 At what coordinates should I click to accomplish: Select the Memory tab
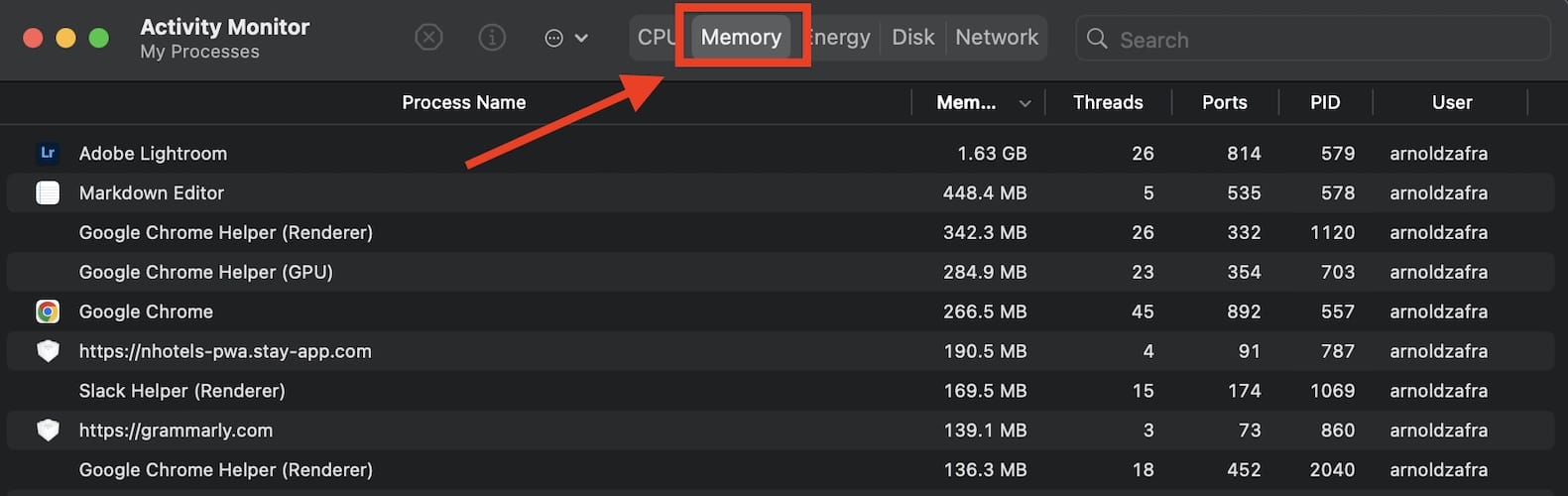(741, 38)
